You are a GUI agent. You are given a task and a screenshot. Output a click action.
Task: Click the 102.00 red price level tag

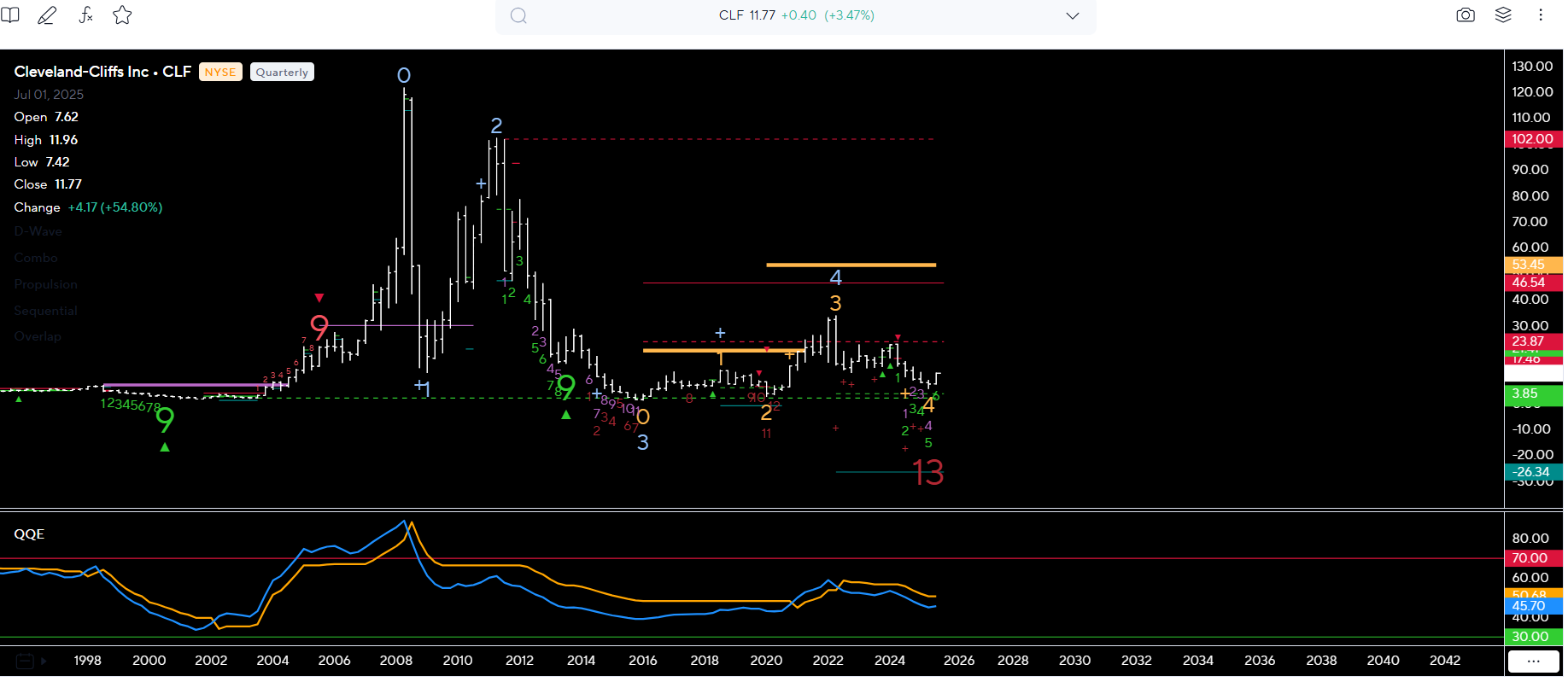coord(1532,139)
